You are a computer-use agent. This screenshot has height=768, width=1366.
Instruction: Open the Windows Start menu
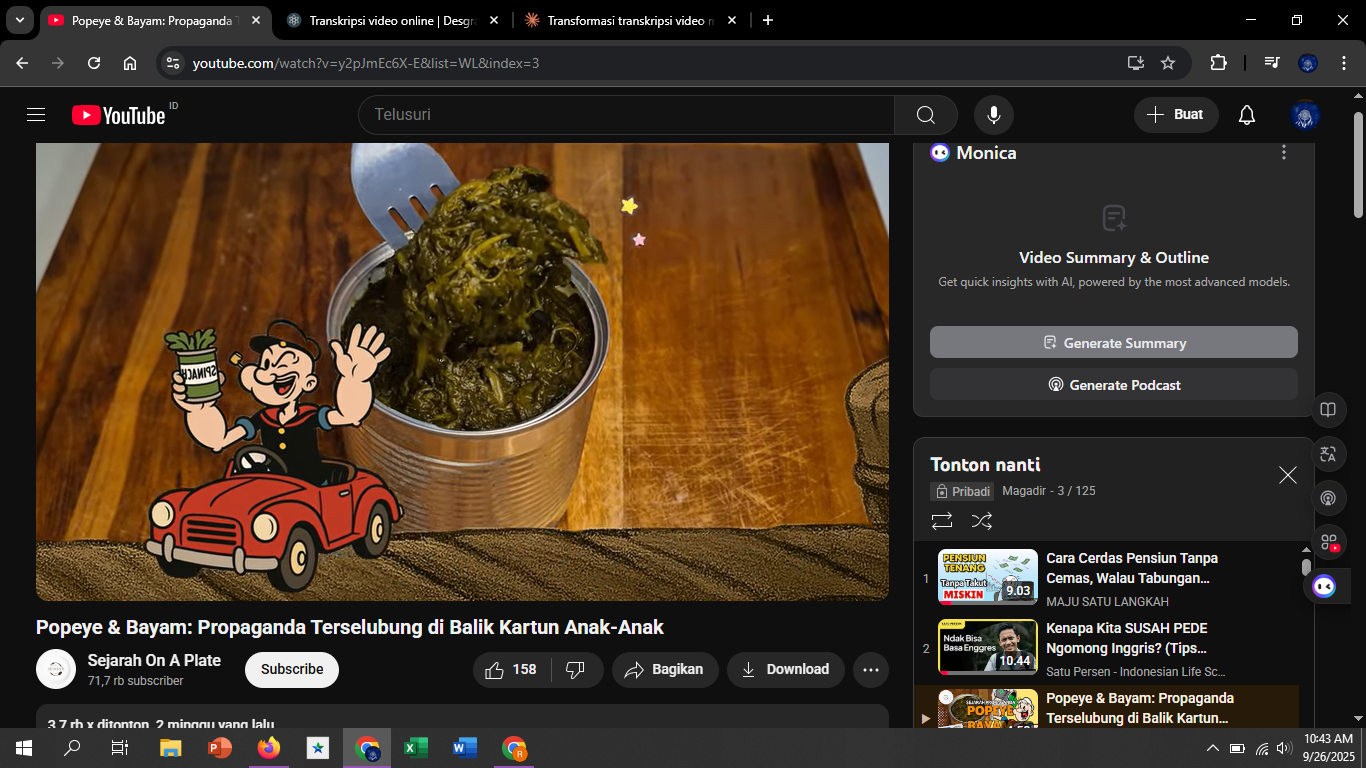tap(24, 748)
